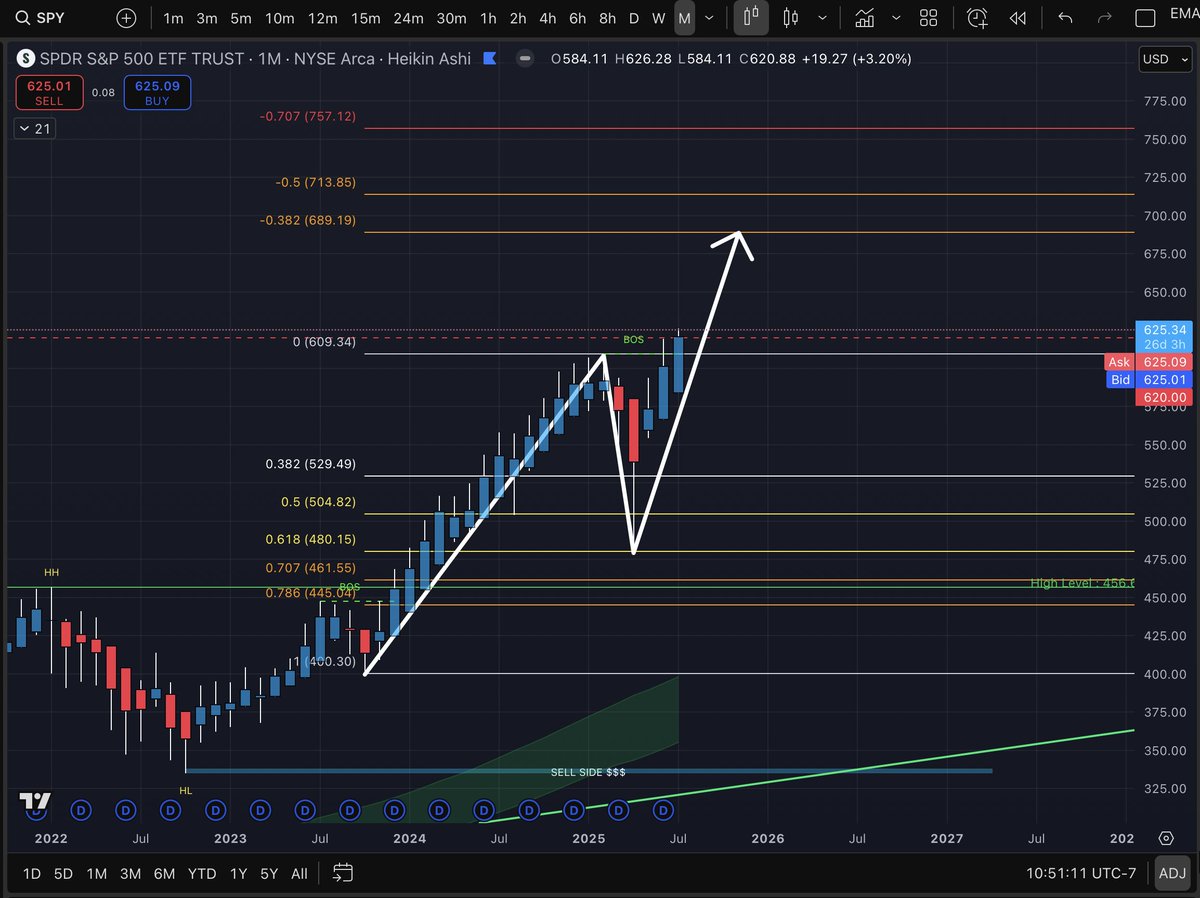Viewport: 1200px width, 898px height.
Task: Switch to the 1h interval
Action: [x=488, y=18]
